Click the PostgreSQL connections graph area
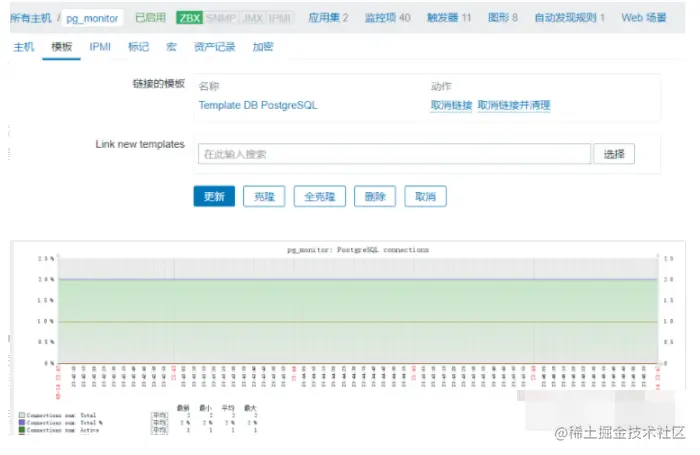The image size is (700, 455). [358, 311]
